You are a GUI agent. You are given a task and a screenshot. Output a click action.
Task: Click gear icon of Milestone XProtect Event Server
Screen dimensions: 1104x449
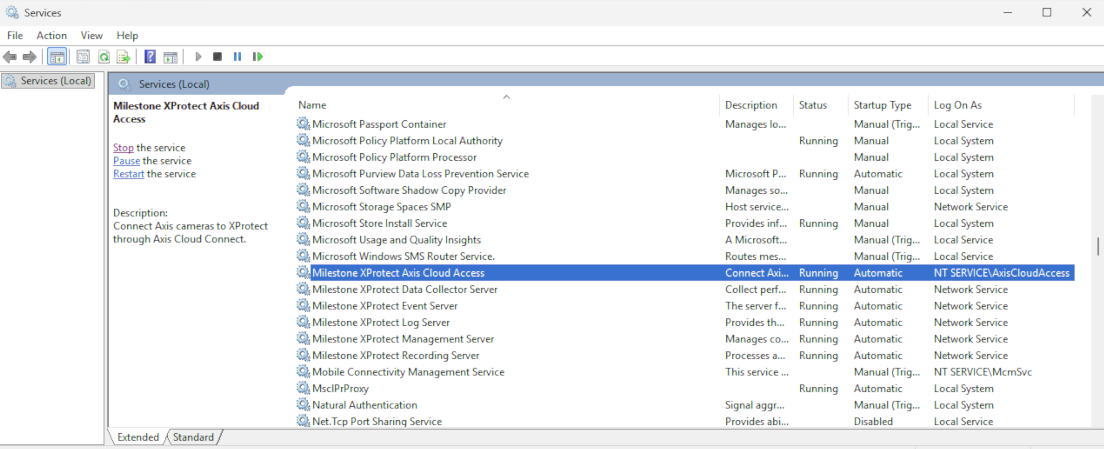303,305
